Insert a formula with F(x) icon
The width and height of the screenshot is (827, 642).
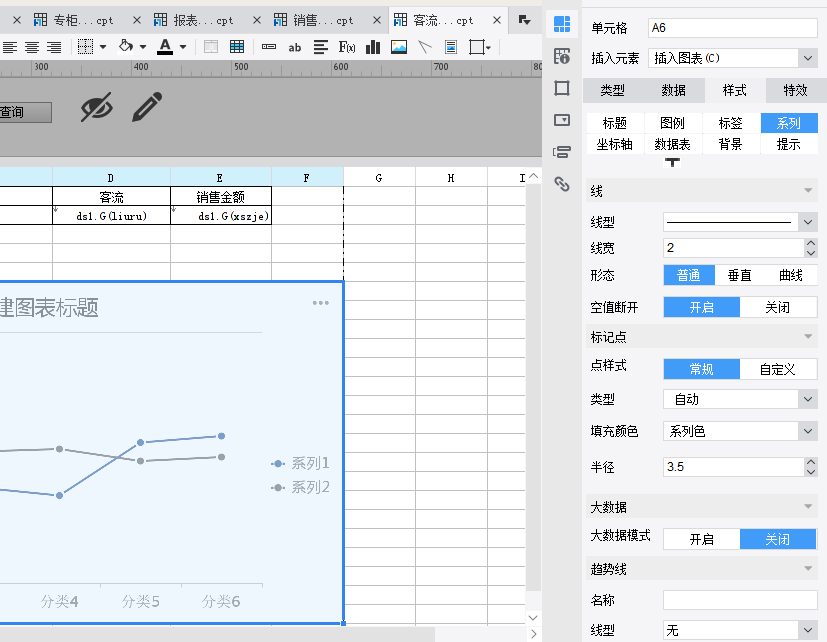(x=347, y=47)
